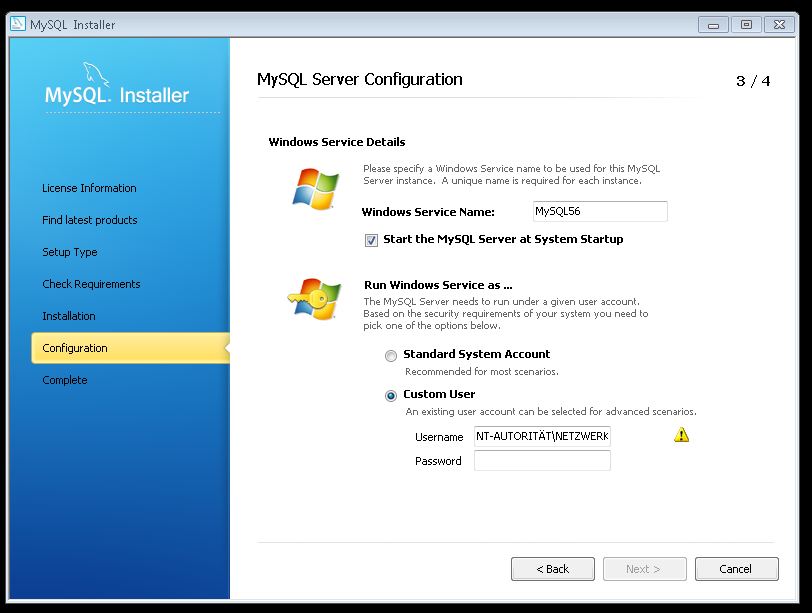Click the 'Run Windows Service as ...' heading
The height and width of the screenshot is (613, 812).
click(438, 285)
